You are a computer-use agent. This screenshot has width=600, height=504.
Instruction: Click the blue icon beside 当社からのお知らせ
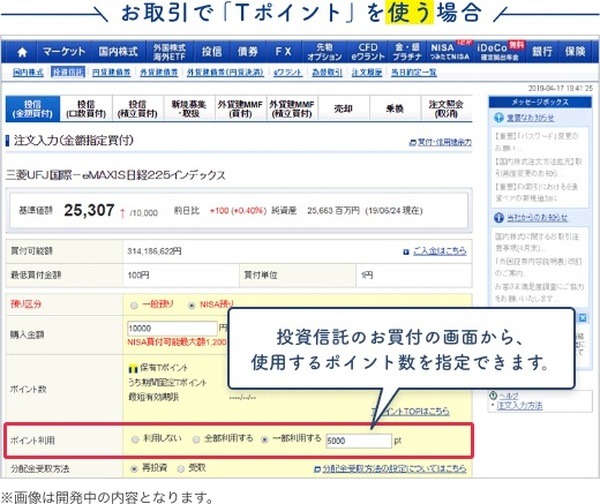tap(499, 218)
